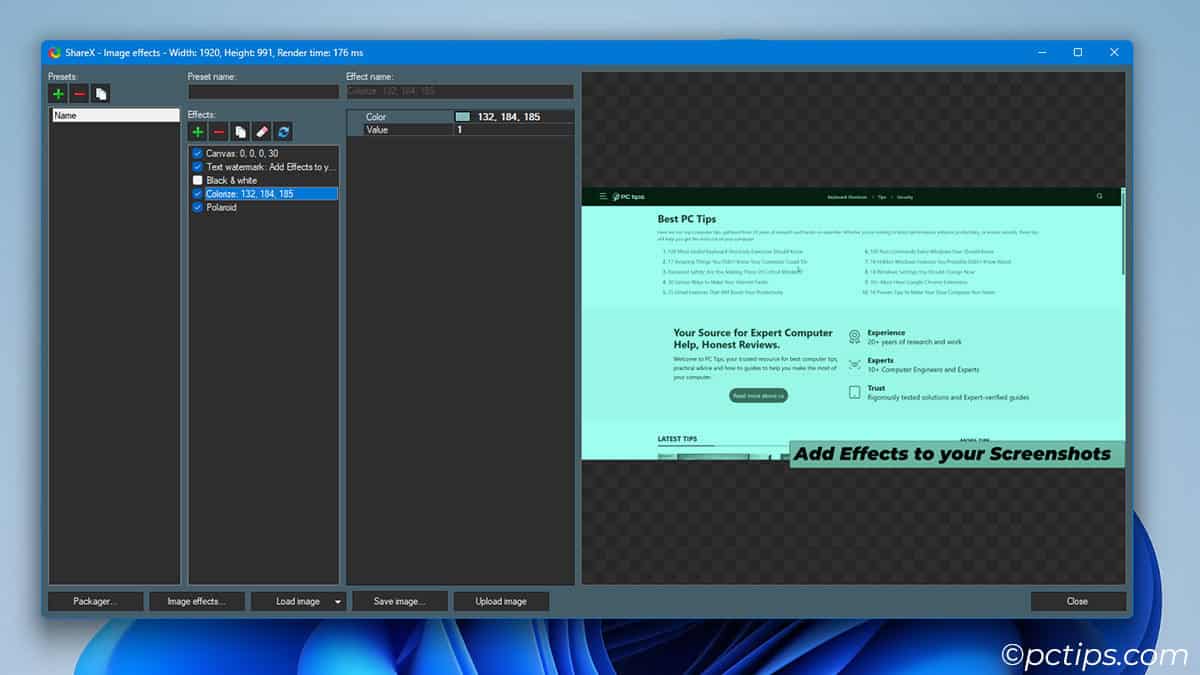The image size is (1200, 675).
Task: Click the ShareX icon in the title bar
Action: coord(53,52)
